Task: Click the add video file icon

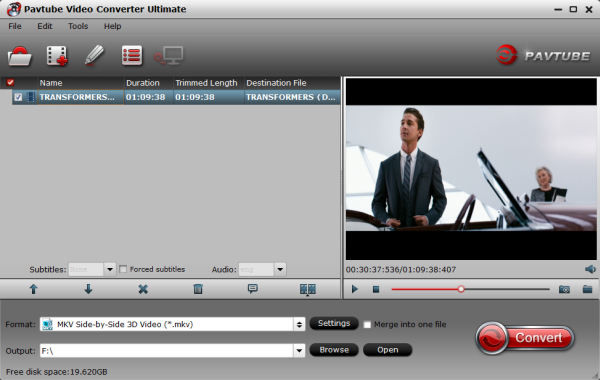Action: [x=57, y=56]
